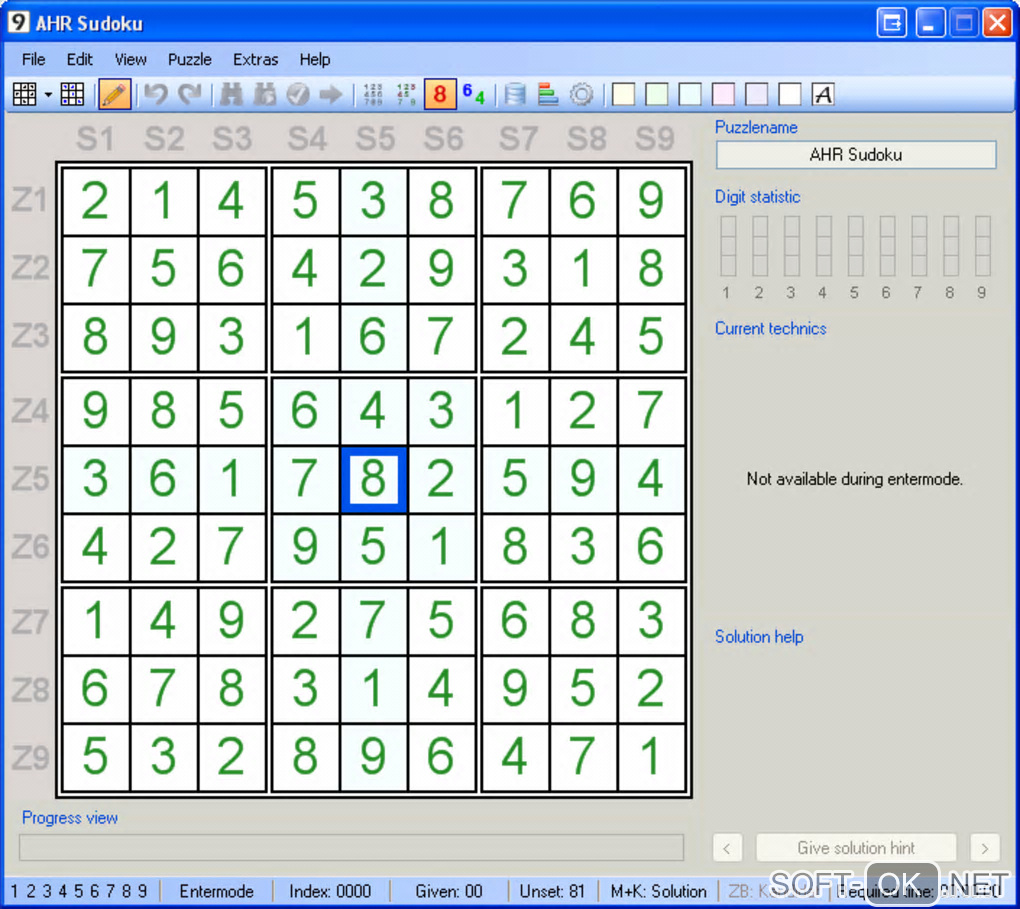
Task: Pick the pale cyan color swatch
Action: pos(690,94)
